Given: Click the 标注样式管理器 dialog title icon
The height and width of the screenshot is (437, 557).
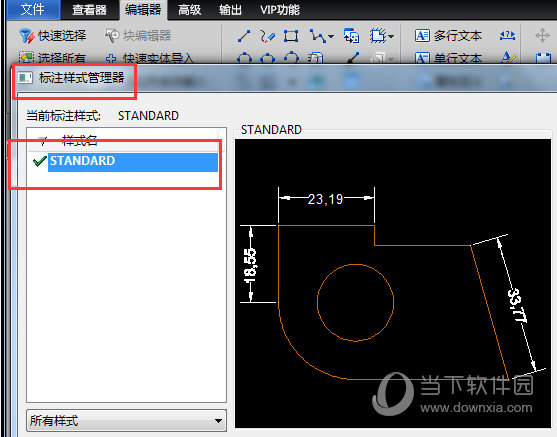Looking at the screenshot, I should tap(25, 77).
